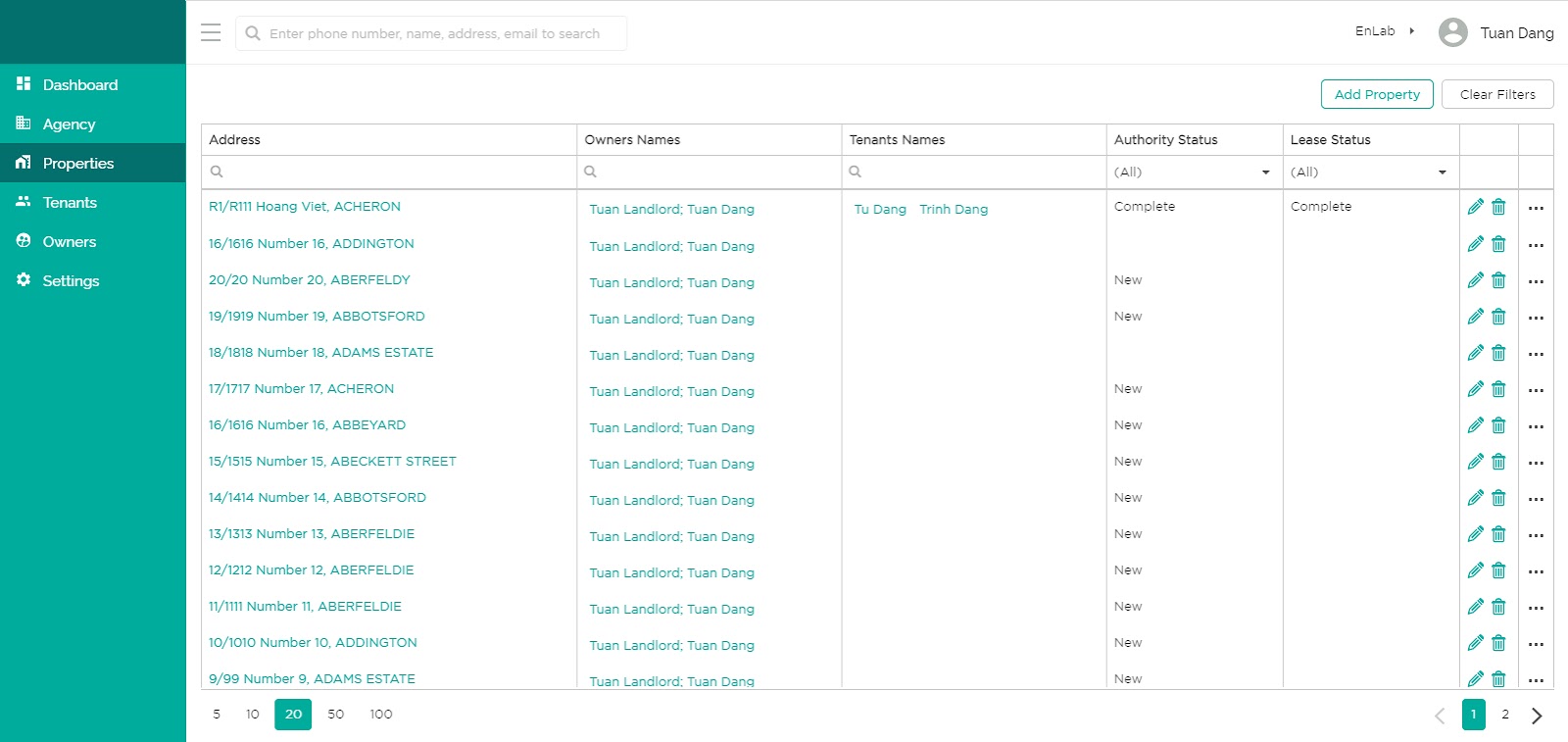
Task: Click the user avatar icon
Action: [x=1452, y=32]
